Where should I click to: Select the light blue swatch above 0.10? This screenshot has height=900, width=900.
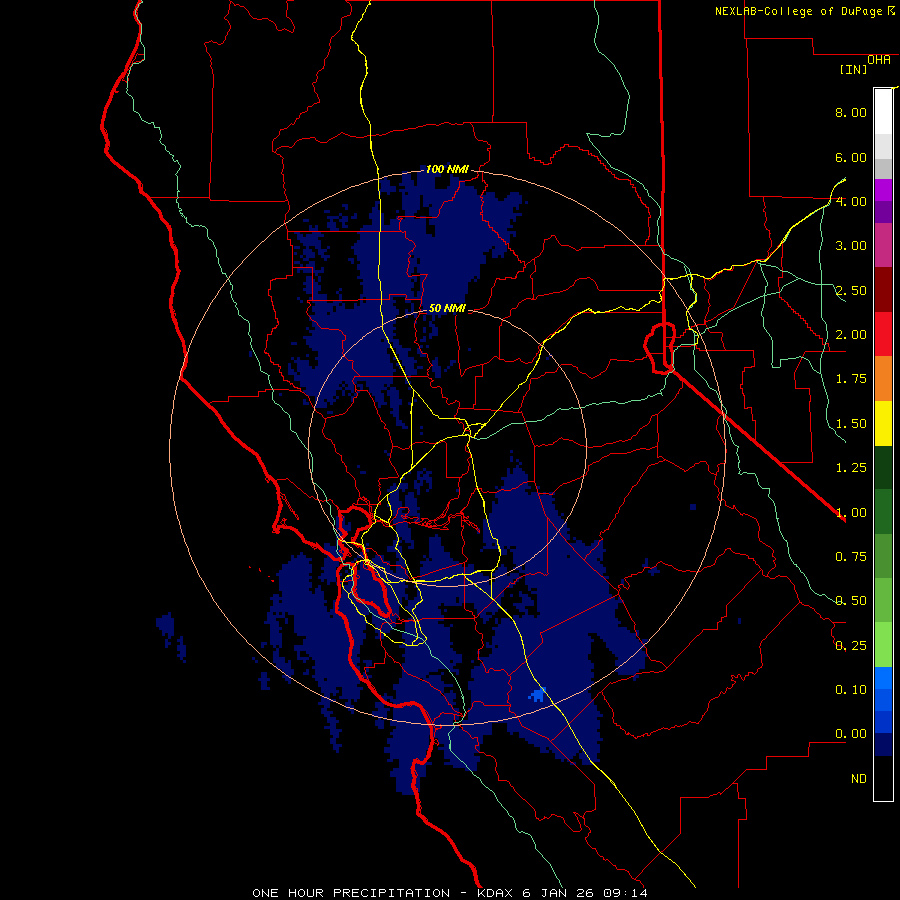click(x=883, y=678)
